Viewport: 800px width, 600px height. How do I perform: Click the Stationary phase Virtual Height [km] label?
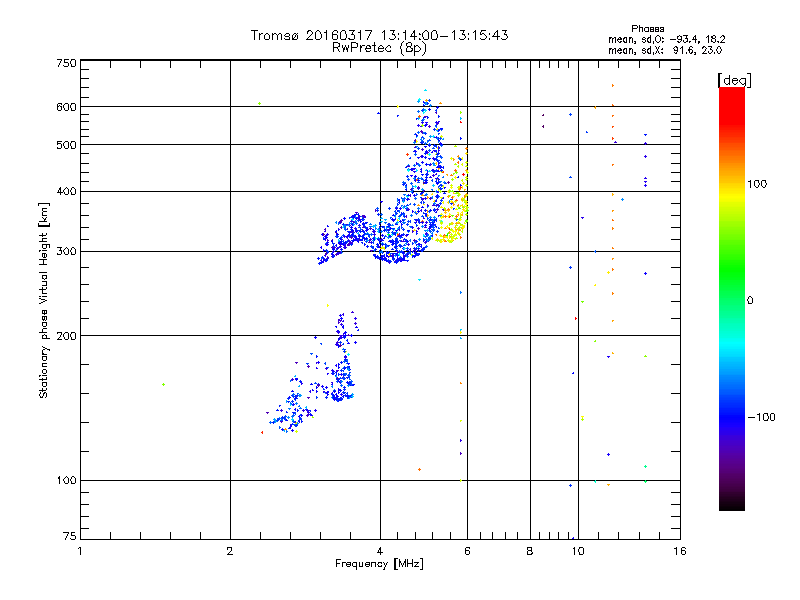tap(44, 300)
